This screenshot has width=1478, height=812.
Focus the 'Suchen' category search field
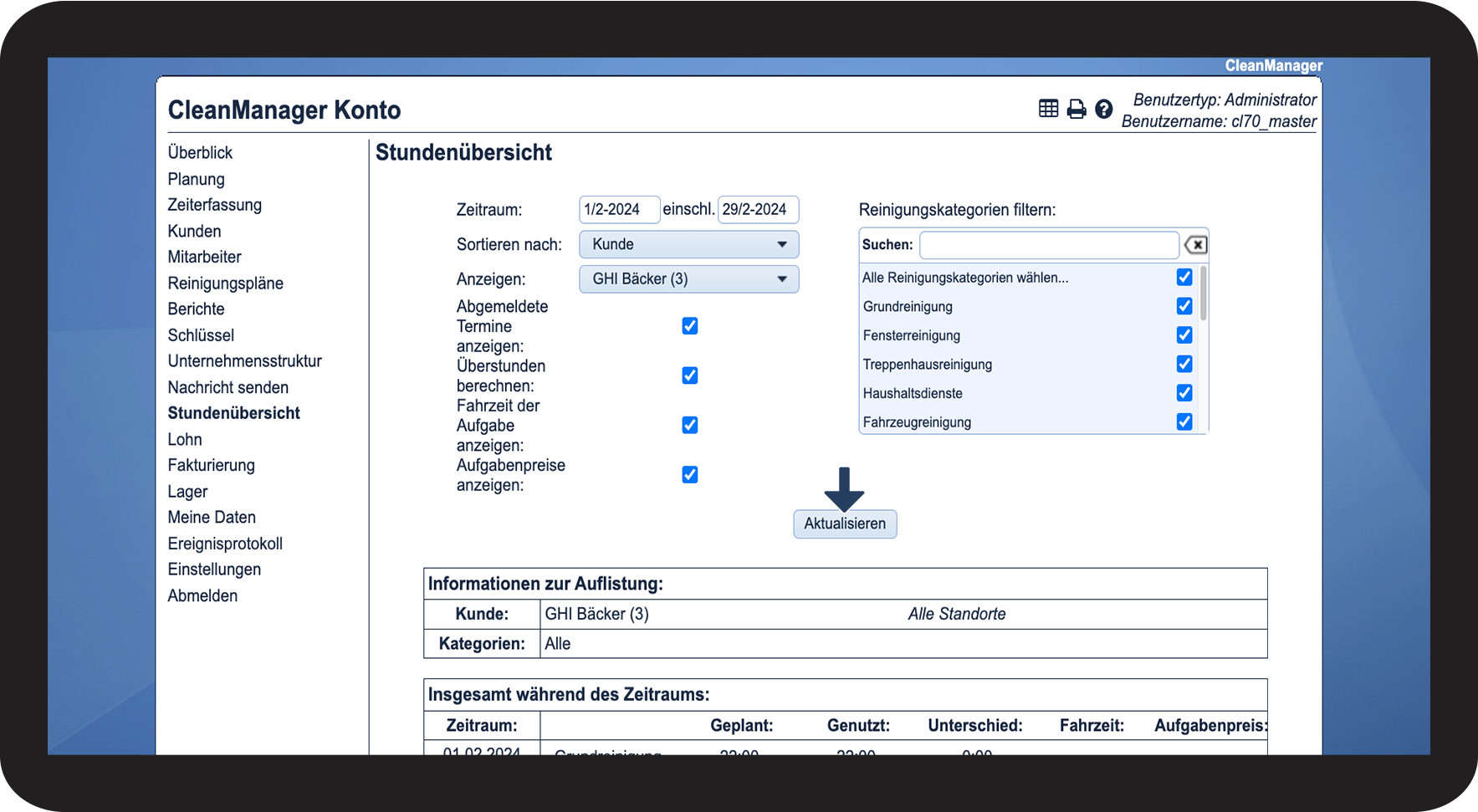(x=1048, y=245)
